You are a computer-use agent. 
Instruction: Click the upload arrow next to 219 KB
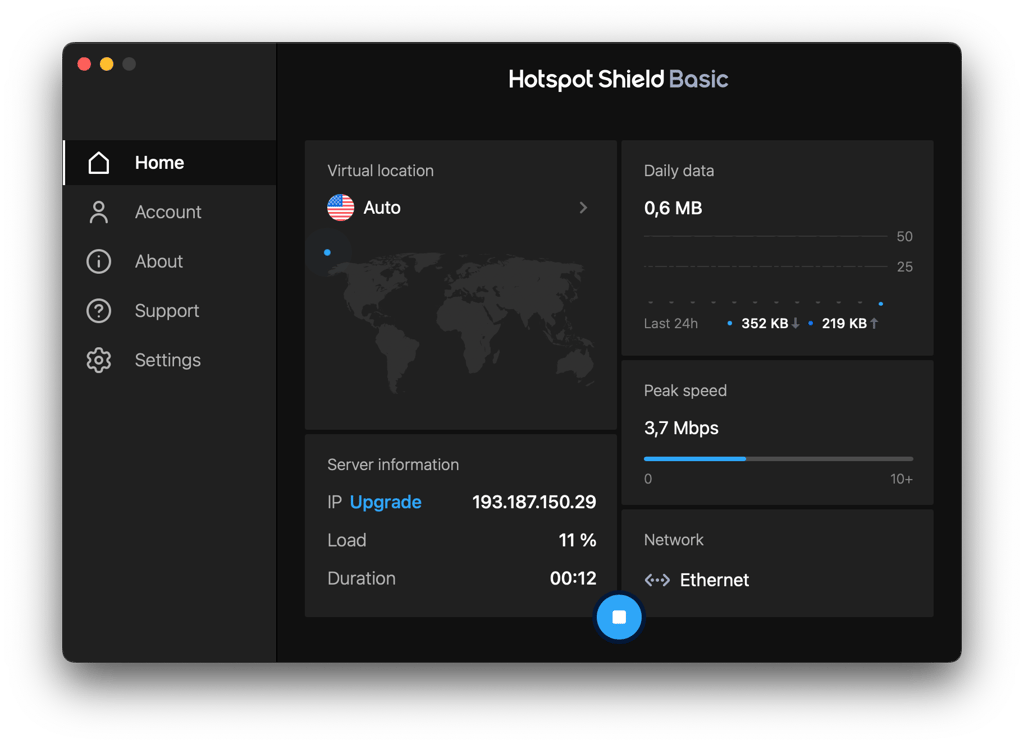click(874, 323)
